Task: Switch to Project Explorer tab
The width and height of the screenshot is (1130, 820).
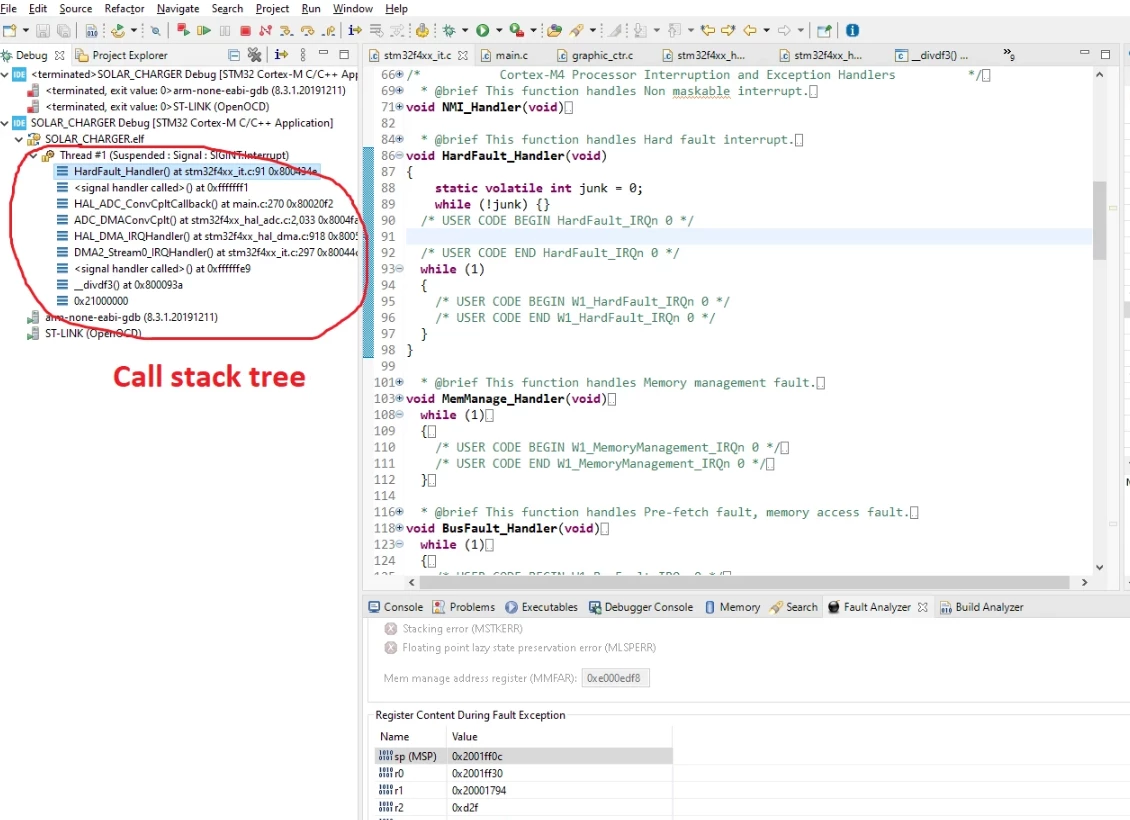Action: click(x=122, y=55)
